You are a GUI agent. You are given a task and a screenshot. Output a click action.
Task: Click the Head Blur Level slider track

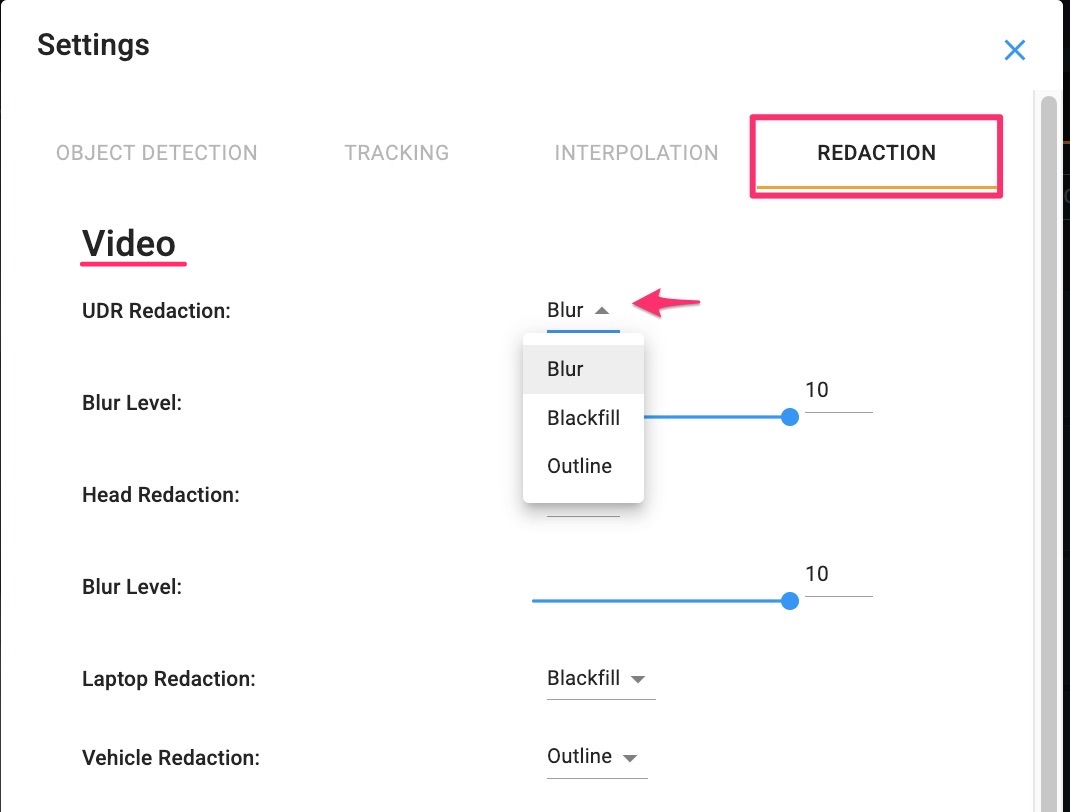660,601
